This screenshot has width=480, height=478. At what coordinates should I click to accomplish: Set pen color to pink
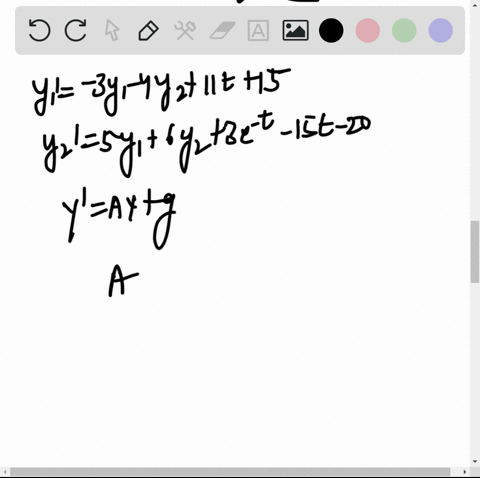pyautogui.click(x=368, y=31)
